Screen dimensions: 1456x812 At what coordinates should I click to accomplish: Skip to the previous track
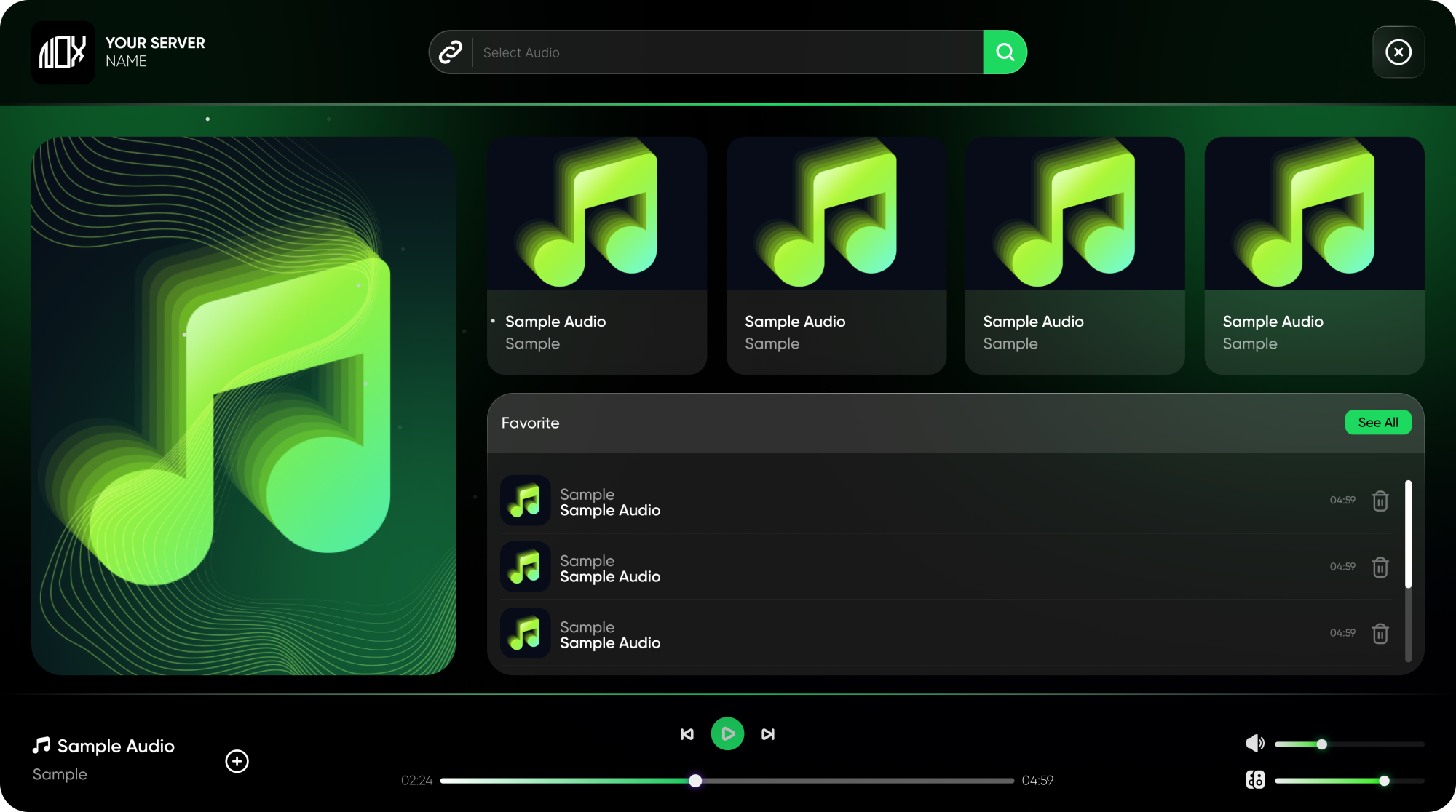pos(687,734)
